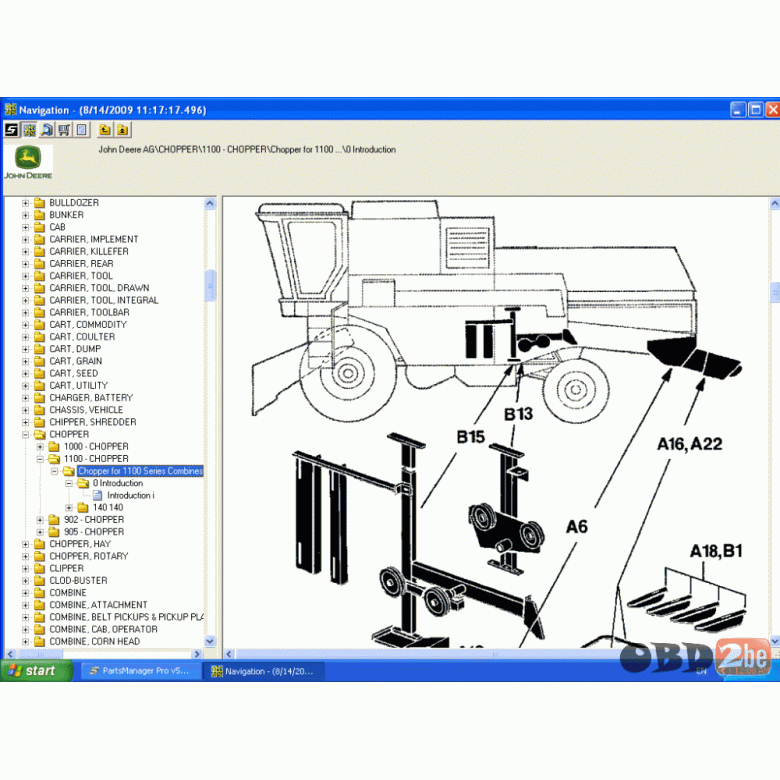Select the CARRIER, KILLEFER tree item

pos(89,252)
